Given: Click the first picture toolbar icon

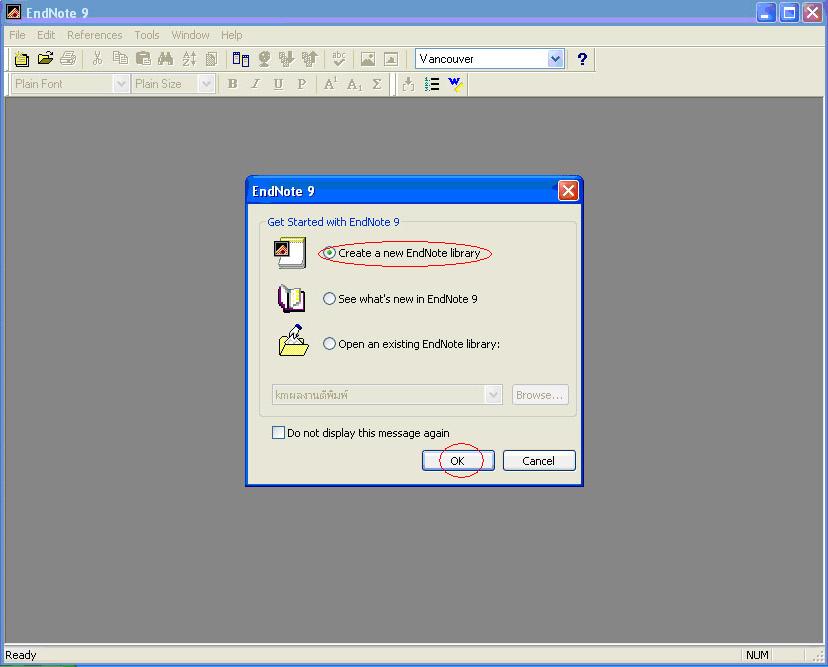Looking at the screenshot, I should pyautogui.click(x=368, y=59).
